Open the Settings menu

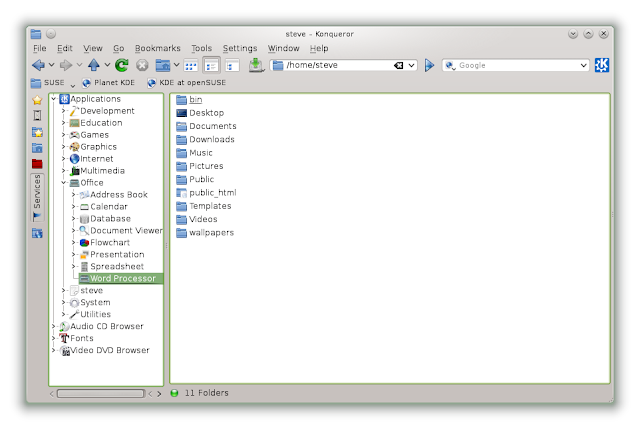(240, 48)
